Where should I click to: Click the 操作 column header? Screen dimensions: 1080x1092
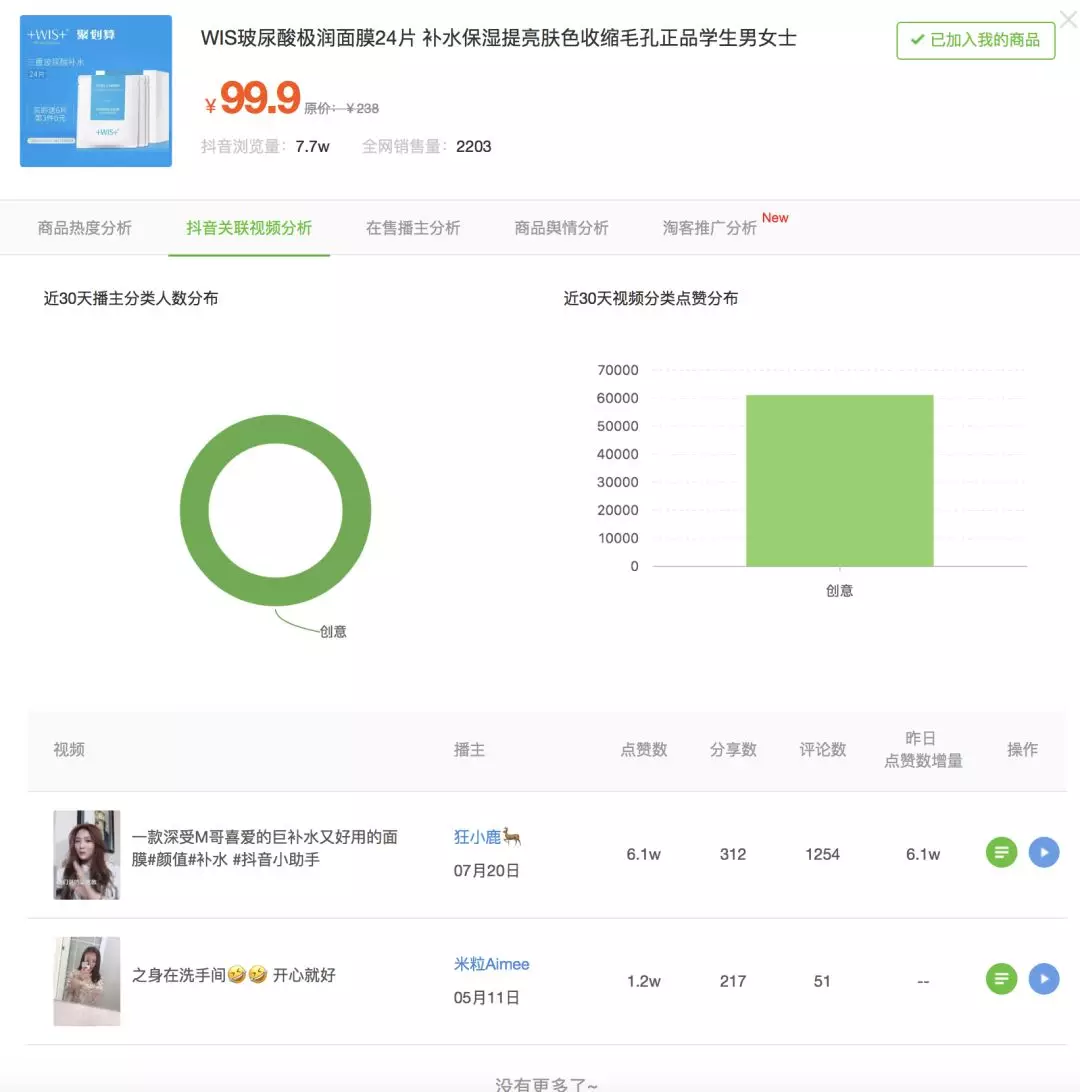click(1022, 749)
